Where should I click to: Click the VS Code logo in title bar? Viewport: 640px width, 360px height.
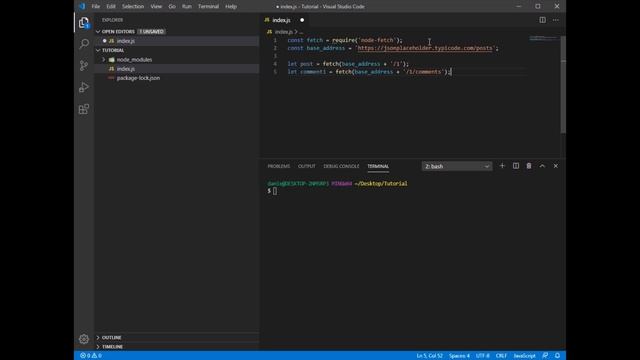pos(82,6)
